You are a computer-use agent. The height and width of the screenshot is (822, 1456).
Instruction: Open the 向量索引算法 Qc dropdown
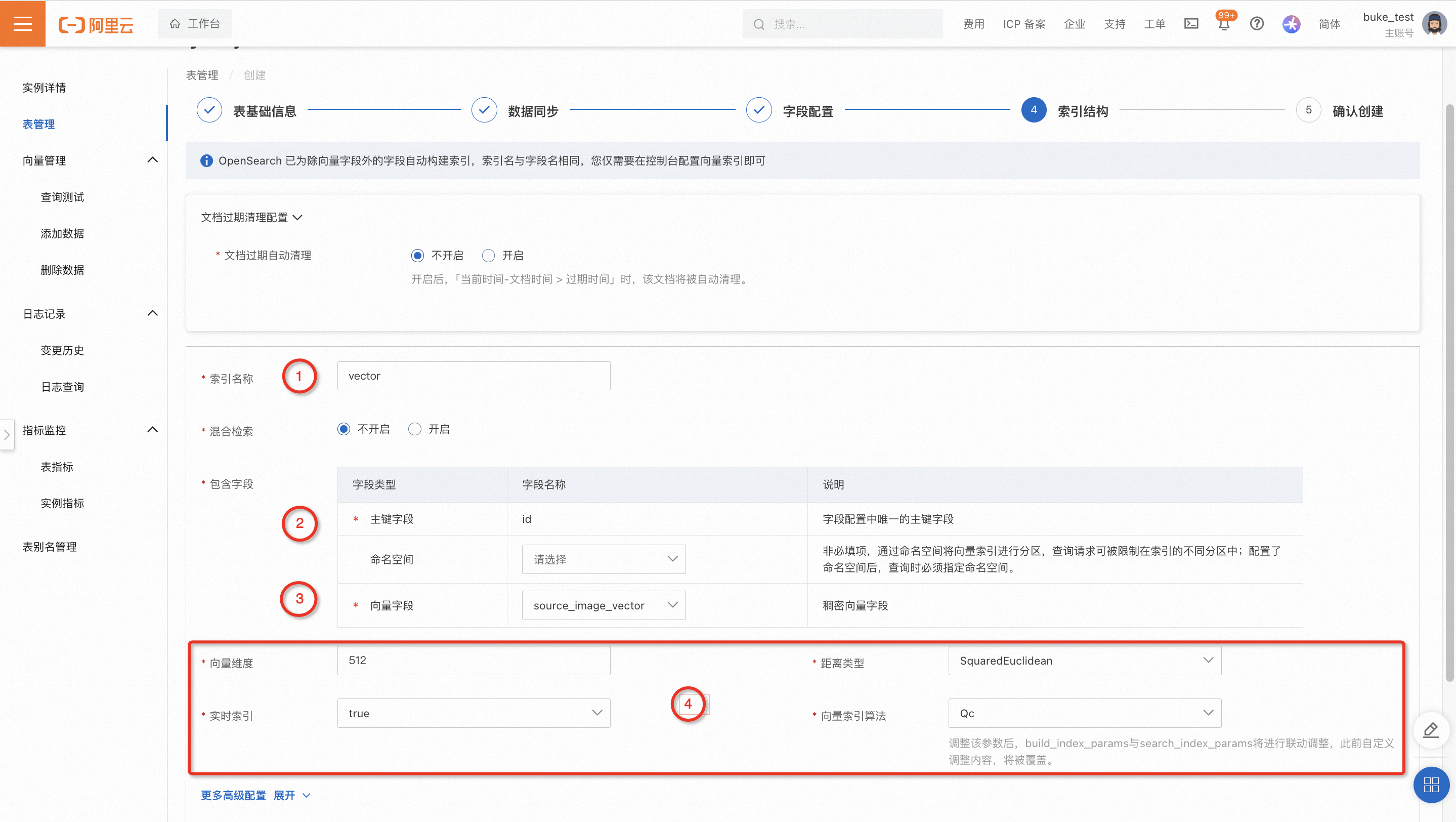point(1084,714)
